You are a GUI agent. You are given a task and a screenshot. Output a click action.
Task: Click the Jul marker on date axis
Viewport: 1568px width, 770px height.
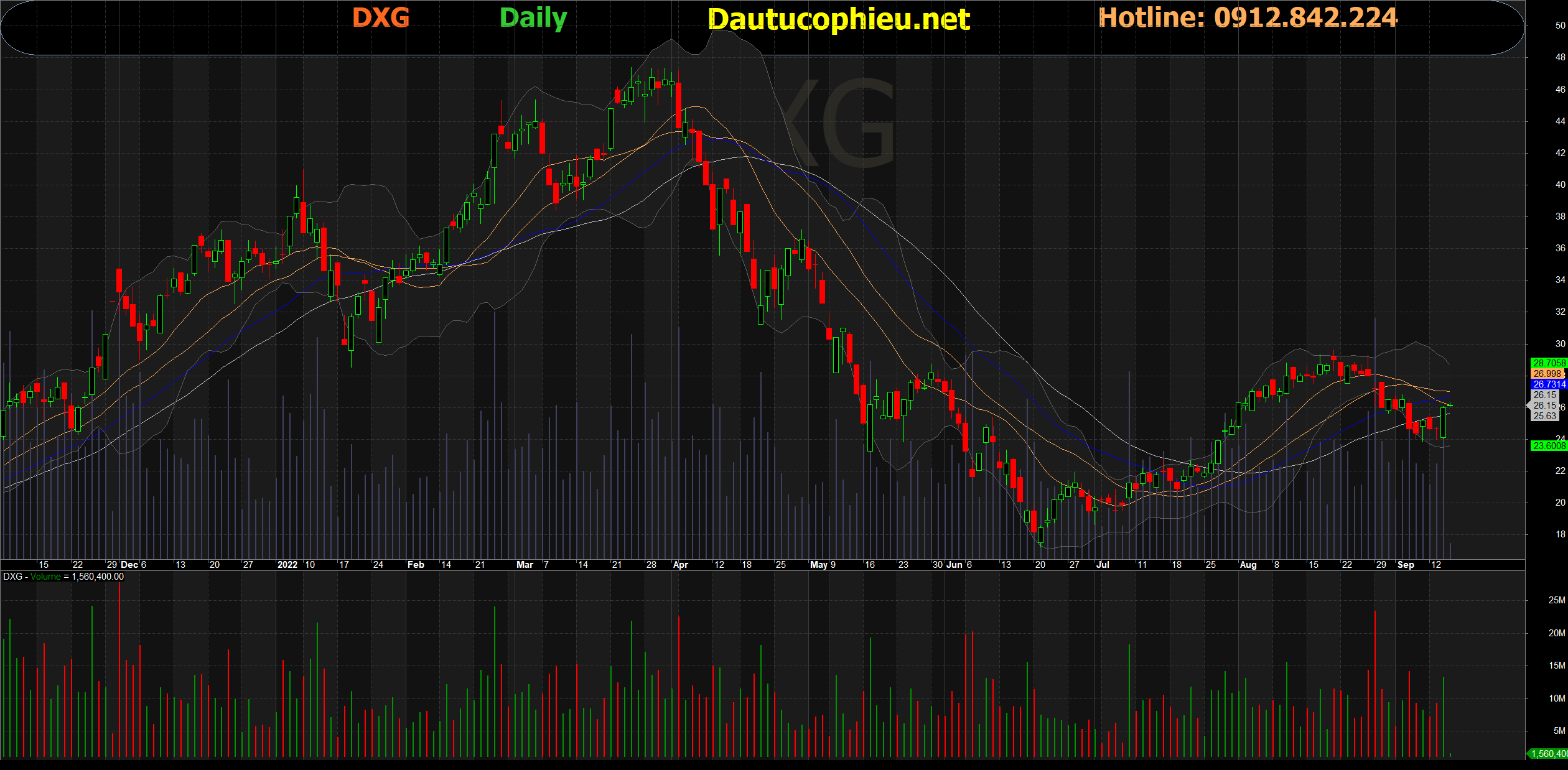pos(1103,565)
